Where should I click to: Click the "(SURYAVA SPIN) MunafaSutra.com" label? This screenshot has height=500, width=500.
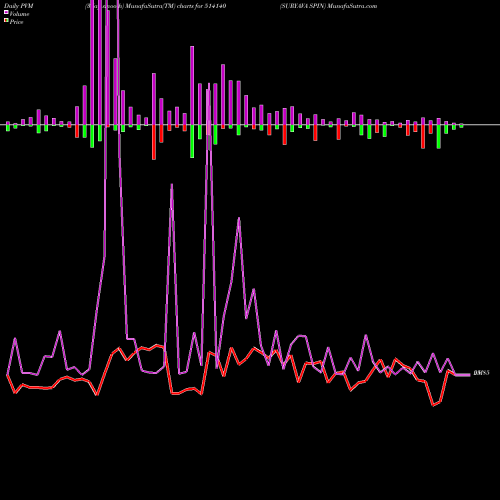coord(328,6)
